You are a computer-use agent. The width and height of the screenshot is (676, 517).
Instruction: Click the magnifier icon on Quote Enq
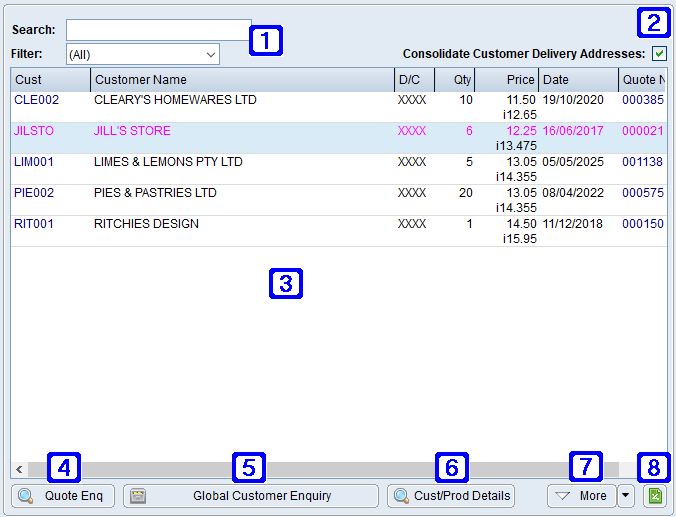tap(27, 496)
